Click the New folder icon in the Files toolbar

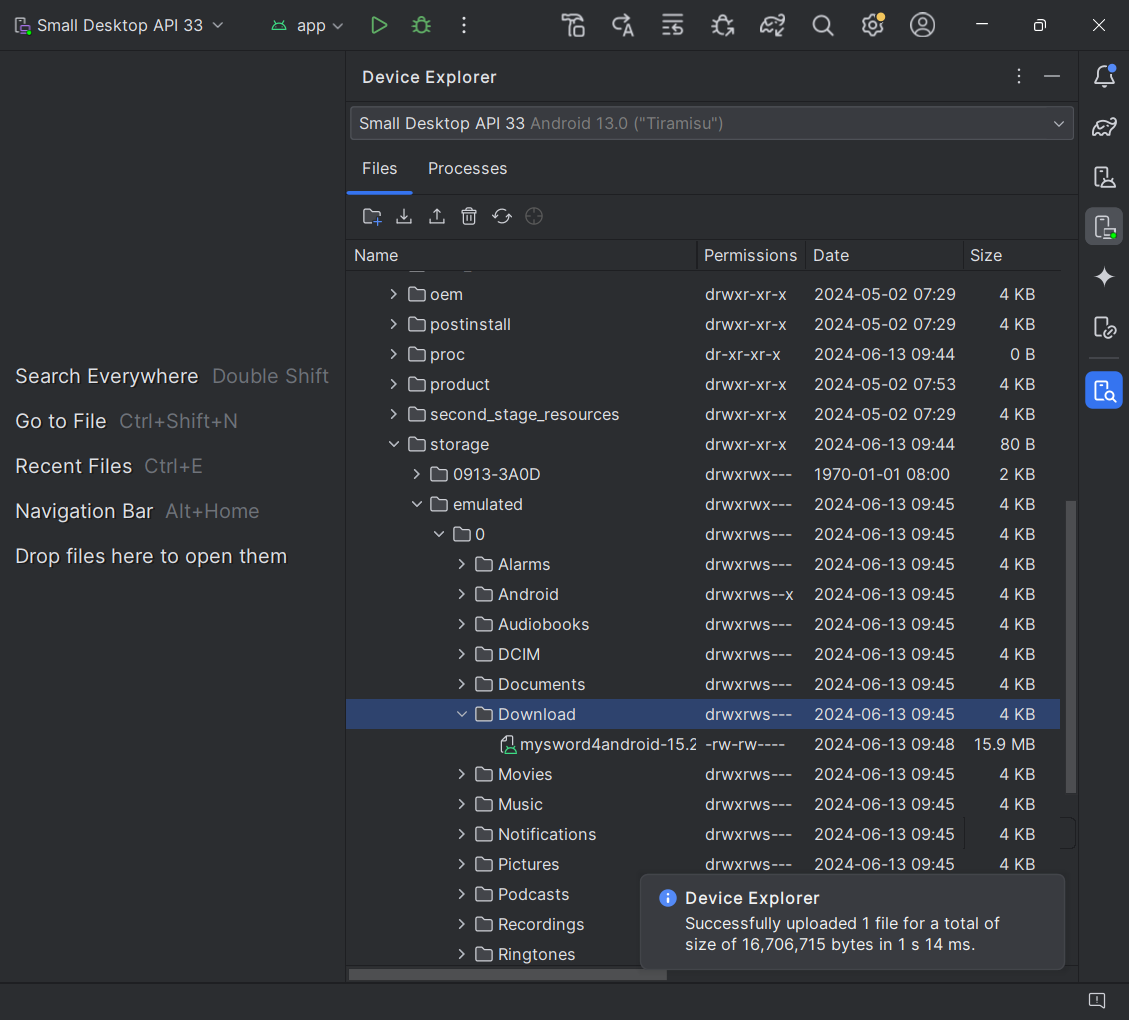372,217
